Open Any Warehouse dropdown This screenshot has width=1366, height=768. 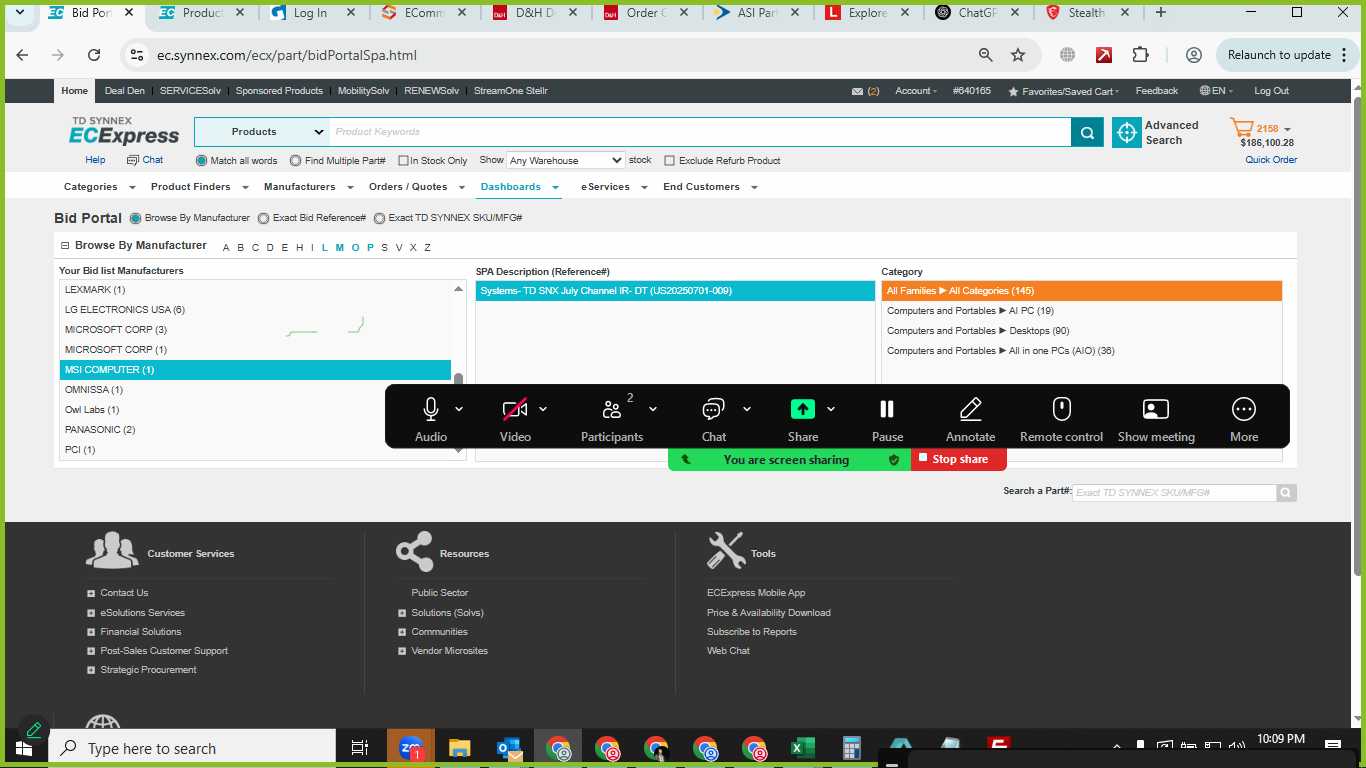pos(566,160)
